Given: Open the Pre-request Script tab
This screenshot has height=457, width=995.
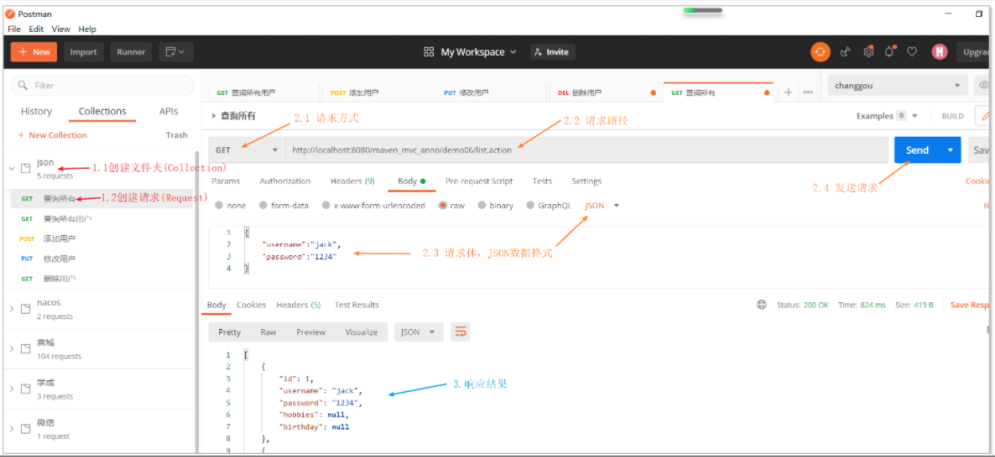Looking at the screenshot, I should pos(479,181).
